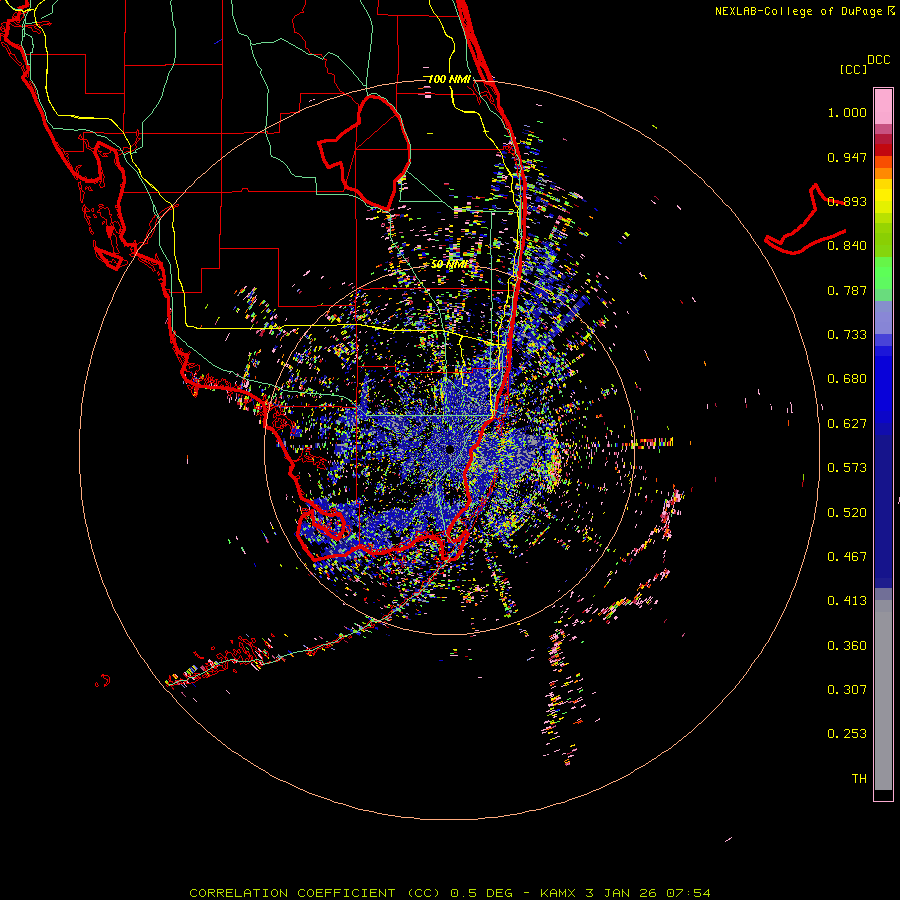The height and width of the screenshot is (900, 900).
Task: Select the 0.360 scale label
Action: (x=847, y=646)
